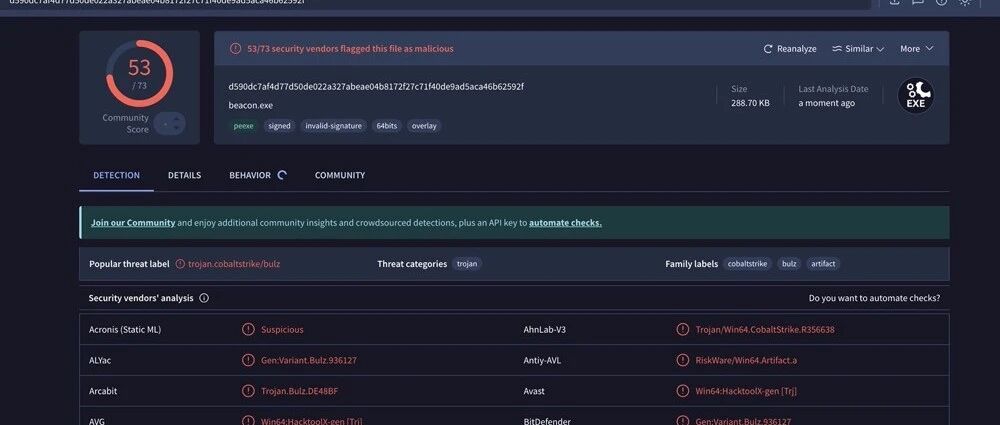Click the EXE file type icon
1000x425 pixels.
tap(915, 96)
